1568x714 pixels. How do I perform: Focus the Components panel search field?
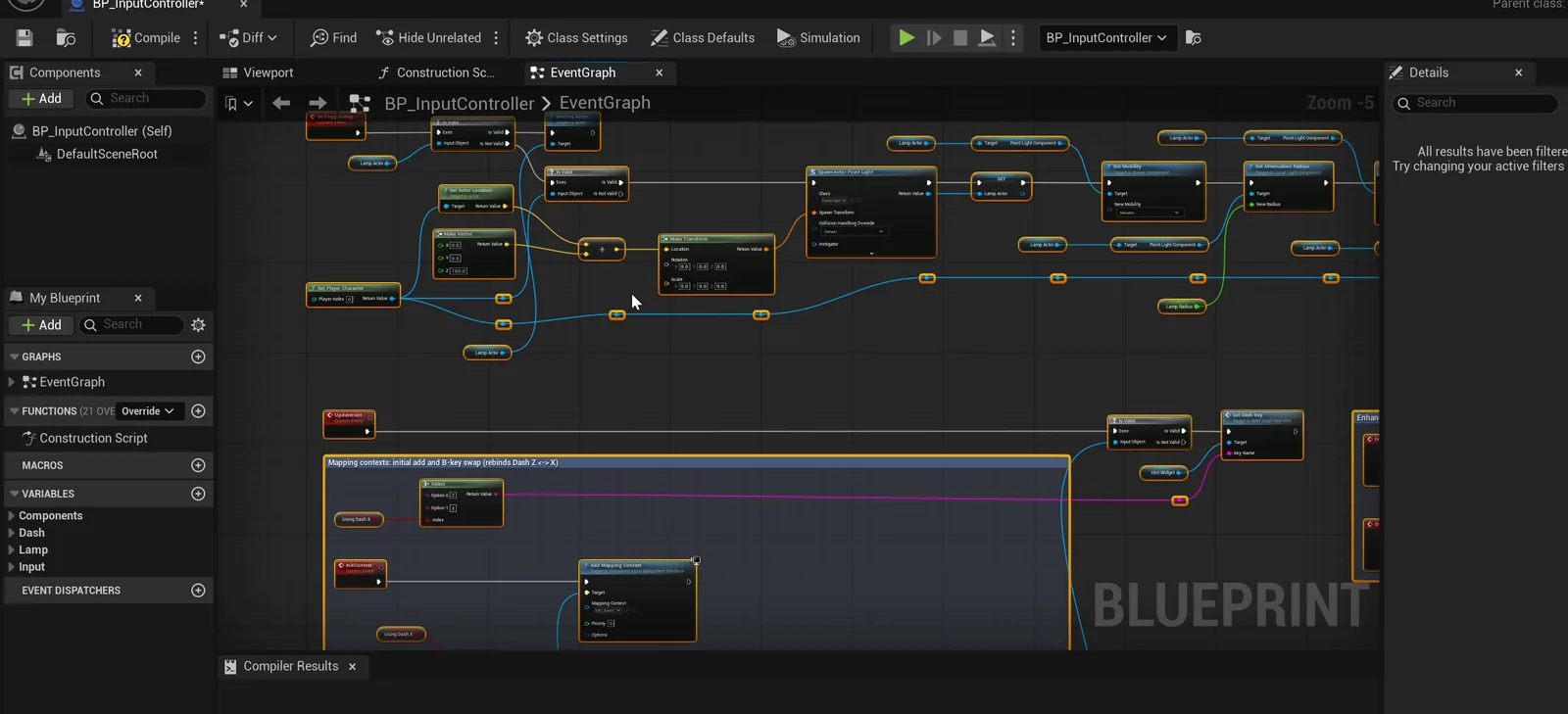tap(147, 99)
